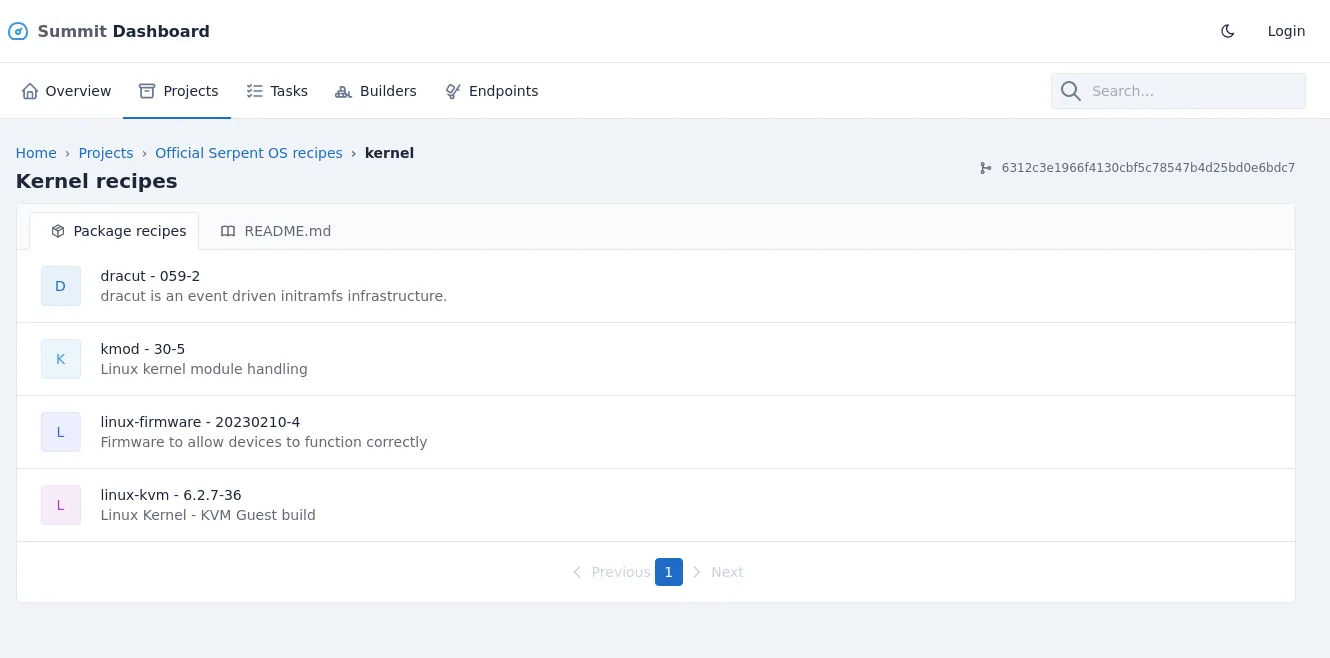Click the book icon on README.md tab
This screenshot has height=658, width=1330.
pyautogui.click(x=228, y=231)
